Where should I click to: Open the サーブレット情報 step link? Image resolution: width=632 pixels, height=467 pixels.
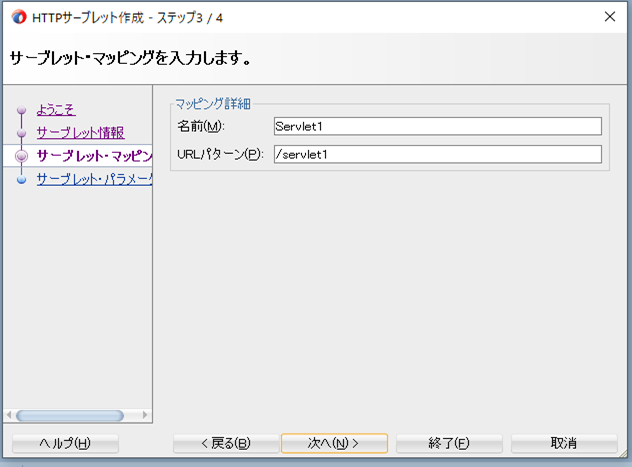tap(80, 133)
